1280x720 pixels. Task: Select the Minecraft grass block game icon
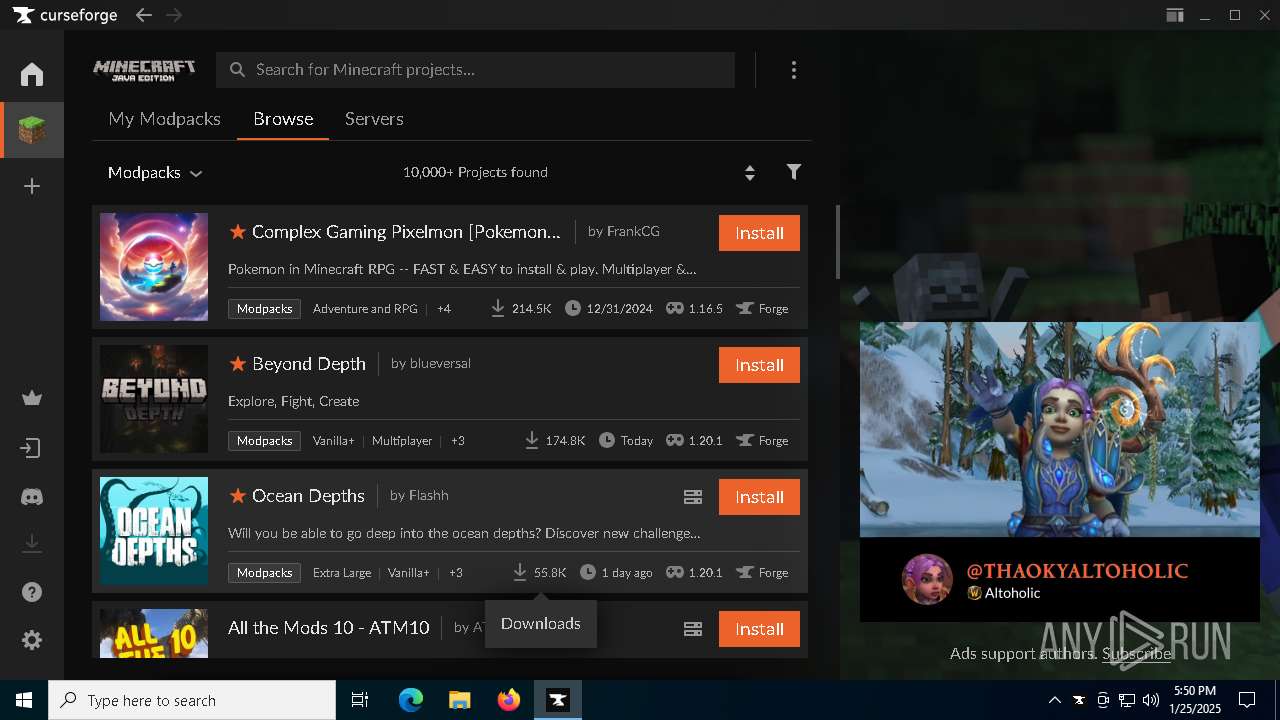pyautogui.click(x=32, y=130)
